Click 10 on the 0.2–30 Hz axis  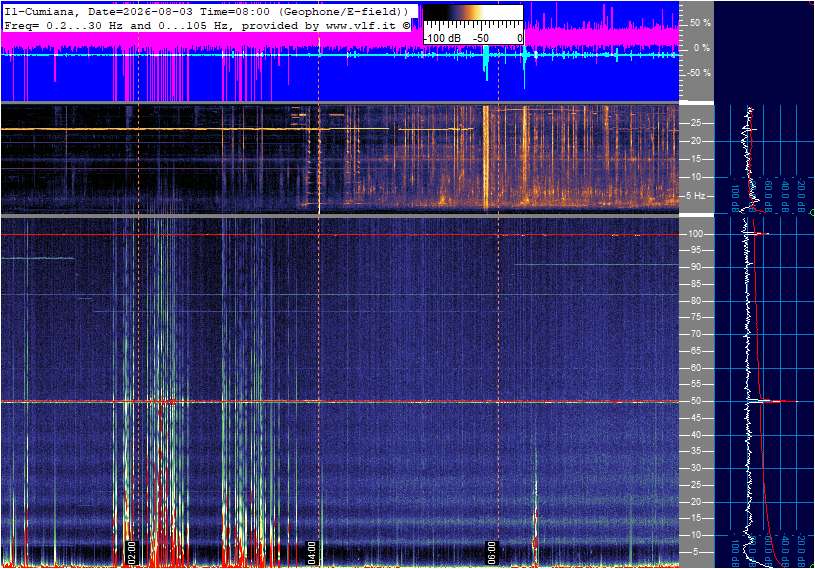(695, 177)
